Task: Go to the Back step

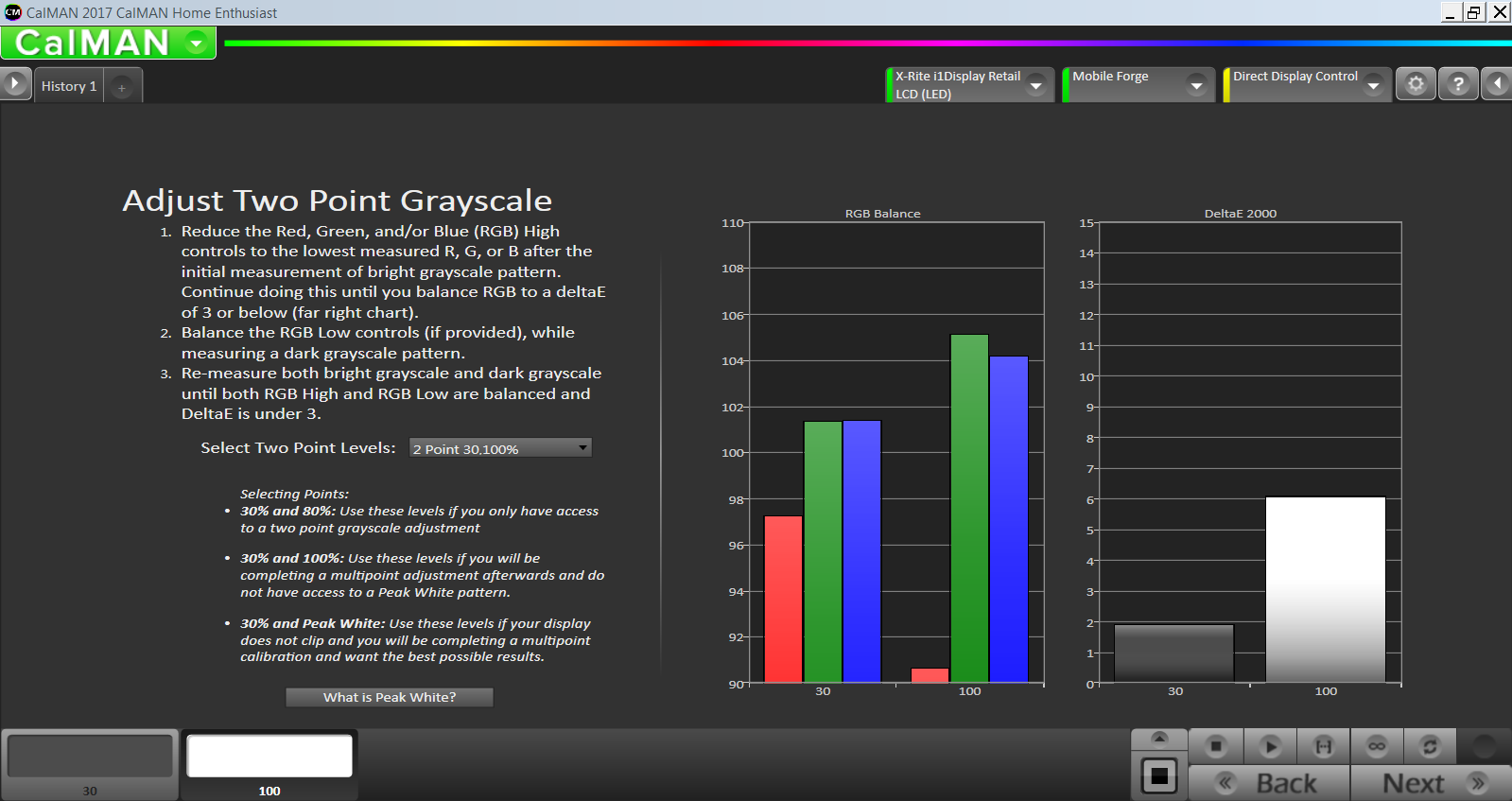Action: [x=1269, y=783]
